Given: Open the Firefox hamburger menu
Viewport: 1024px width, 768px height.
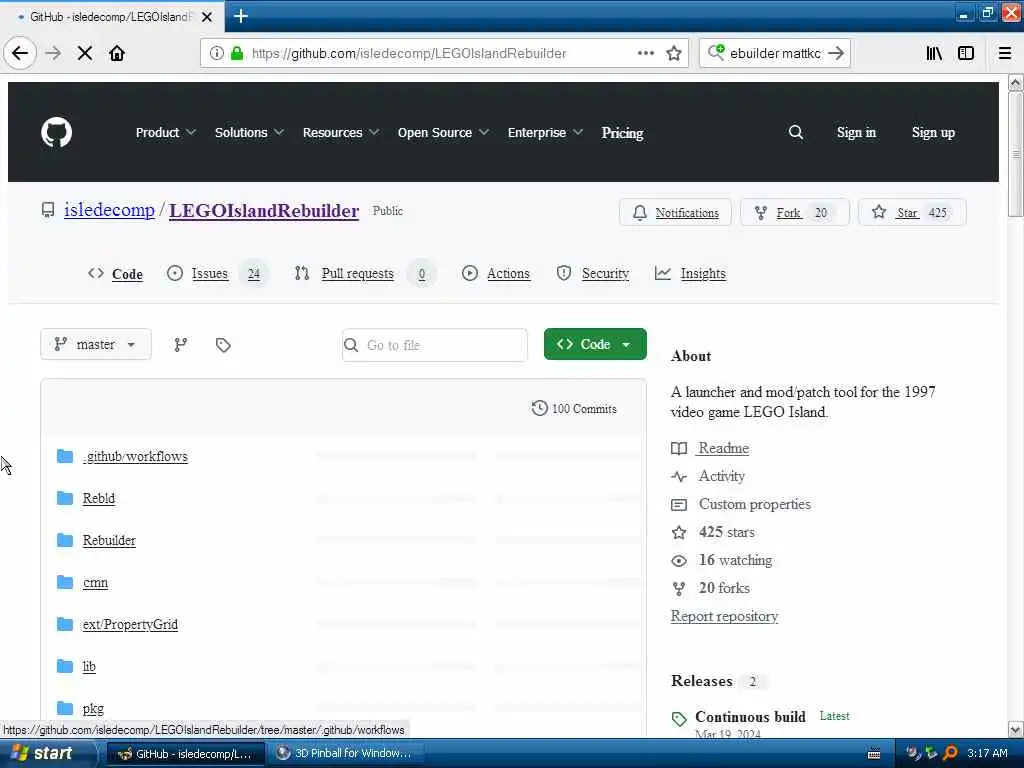Looking at the screenshot, I should 1005,53.
